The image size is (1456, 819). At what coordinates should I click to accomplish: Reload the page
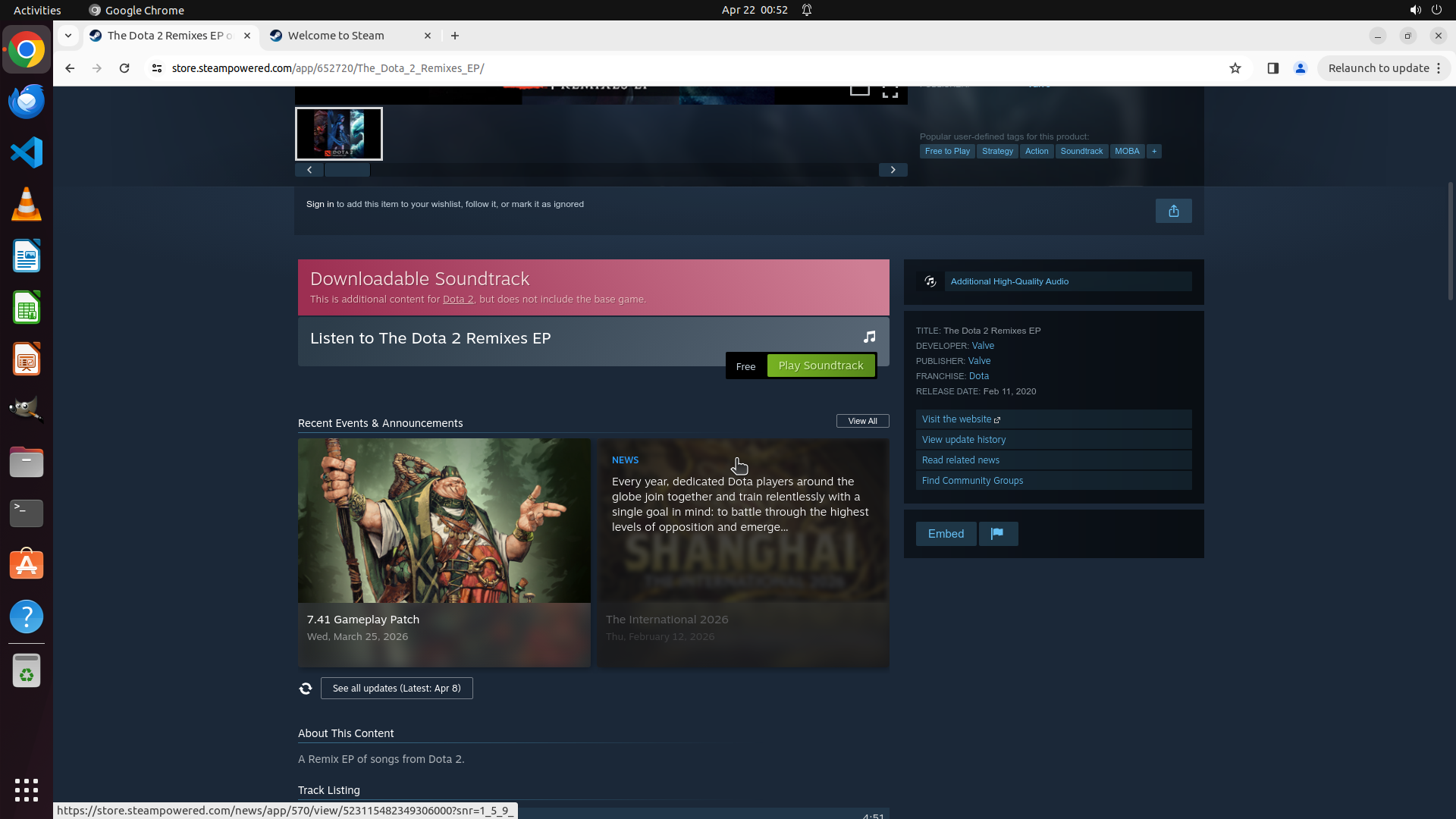(124, 68)
